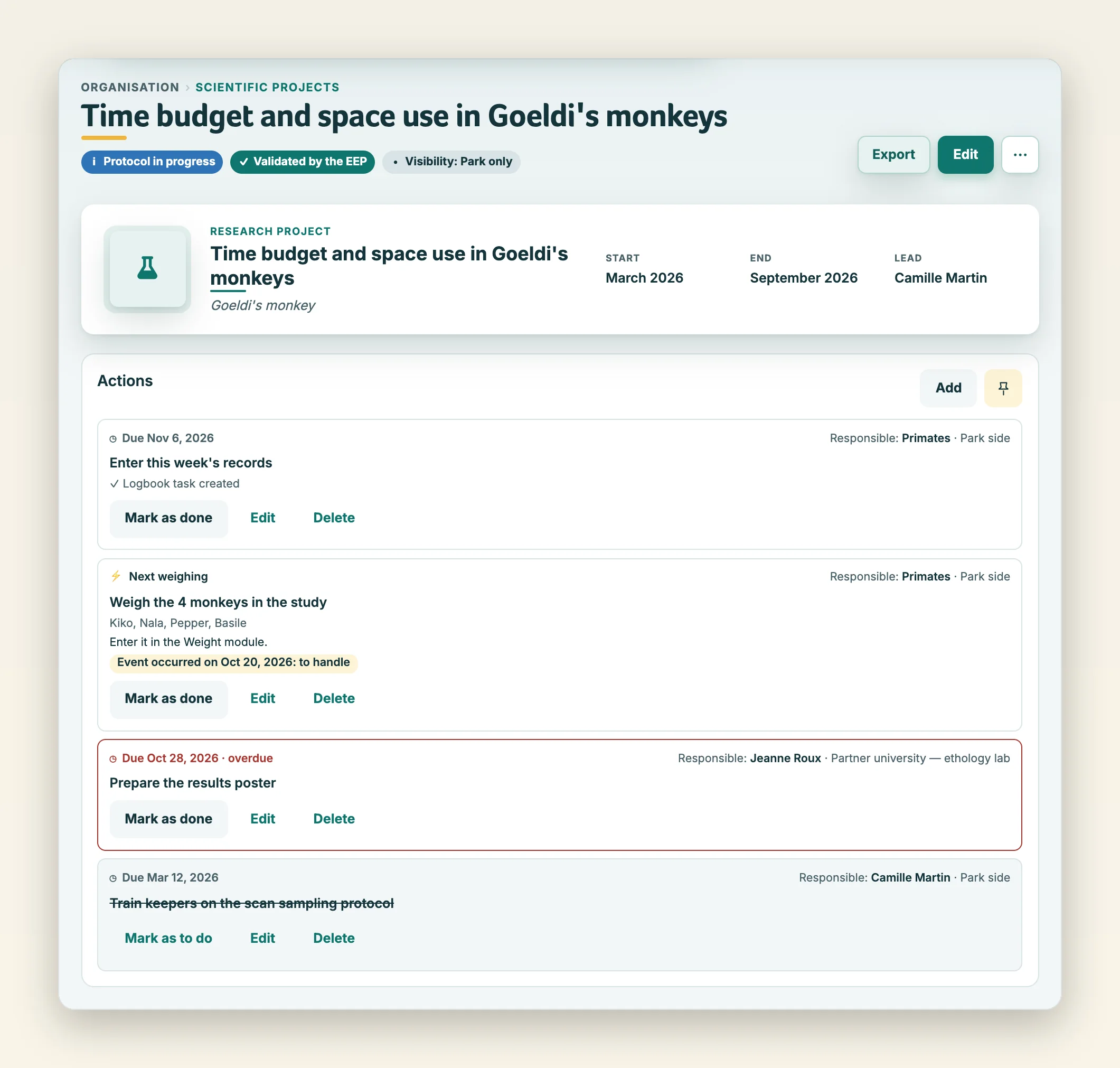The image size is (1120, 1068).
Task: Mark 'Prepare the results poster' as done
Action: [x=168, y=819]
